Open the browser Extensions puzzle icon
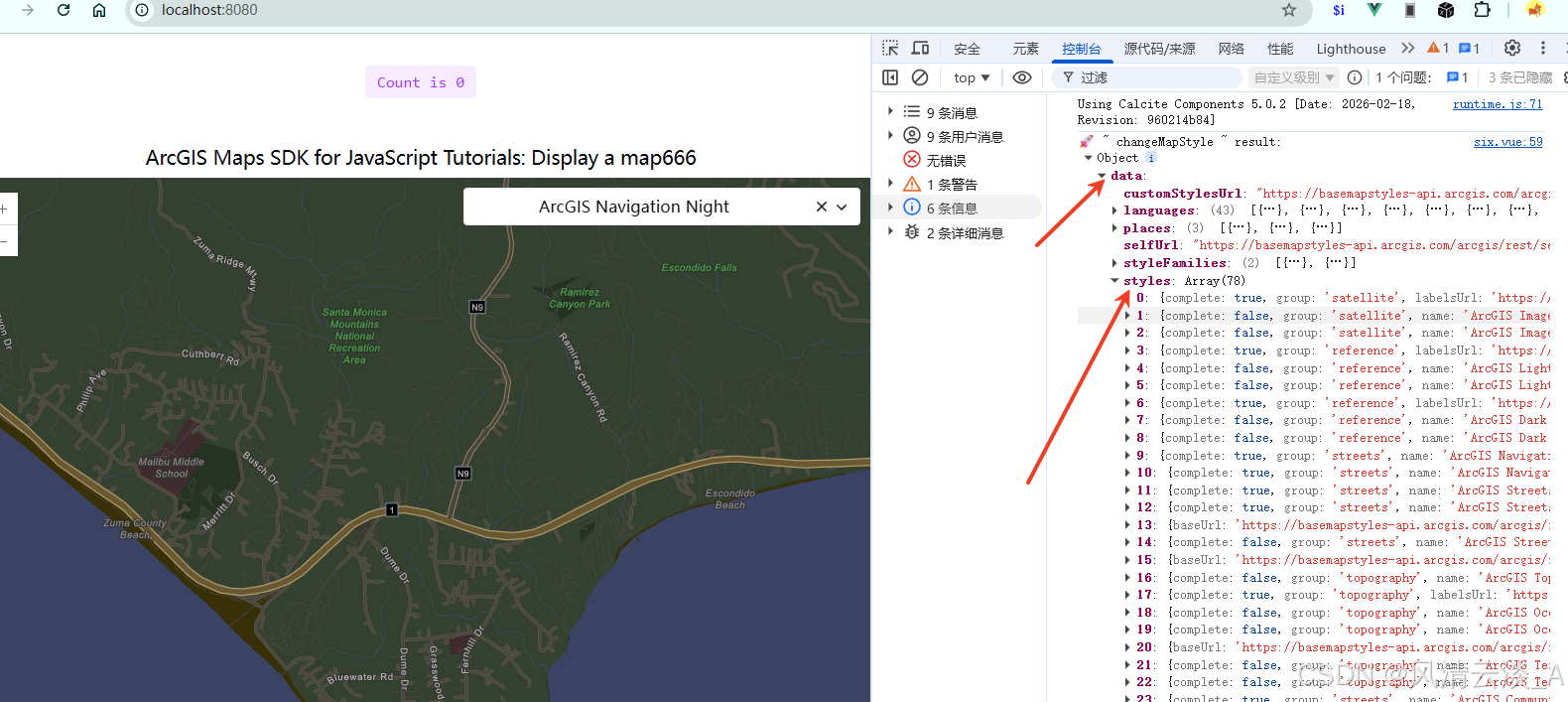 point(1482,10)
